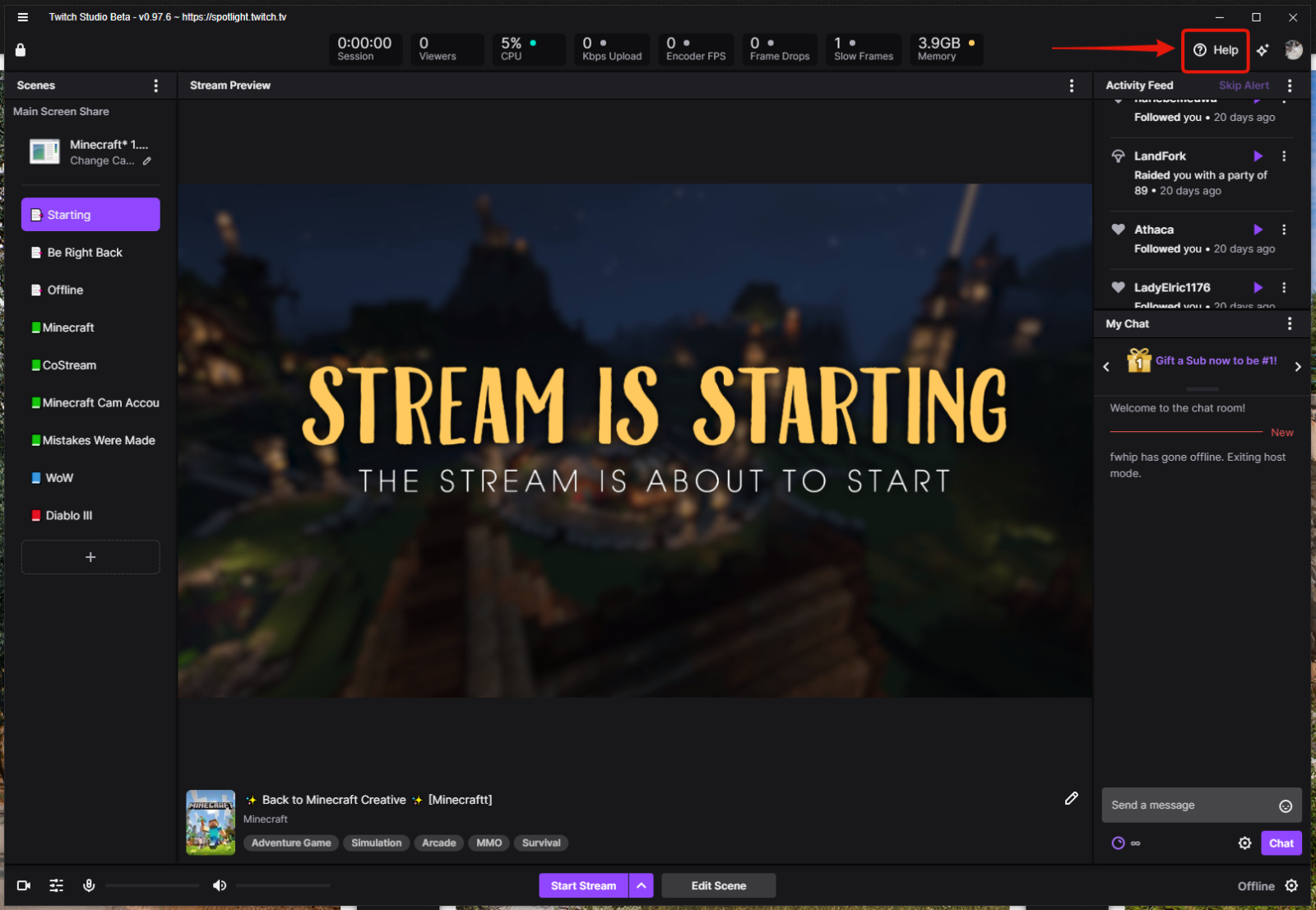The width and height of the screenshot is (1316, 910).
Task: Open My Chat panel options menu
Action: [x=1290, y=324]
